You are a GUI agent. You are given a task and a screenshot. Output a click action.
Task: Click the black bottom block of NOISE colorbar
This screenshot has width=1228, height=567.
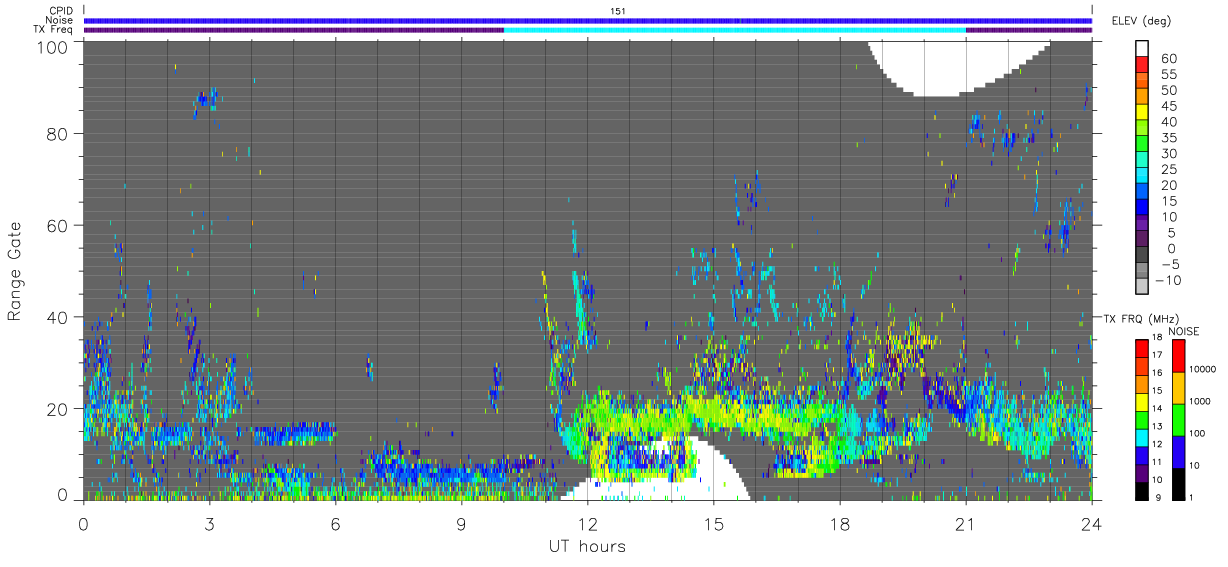click(1178, 484)
